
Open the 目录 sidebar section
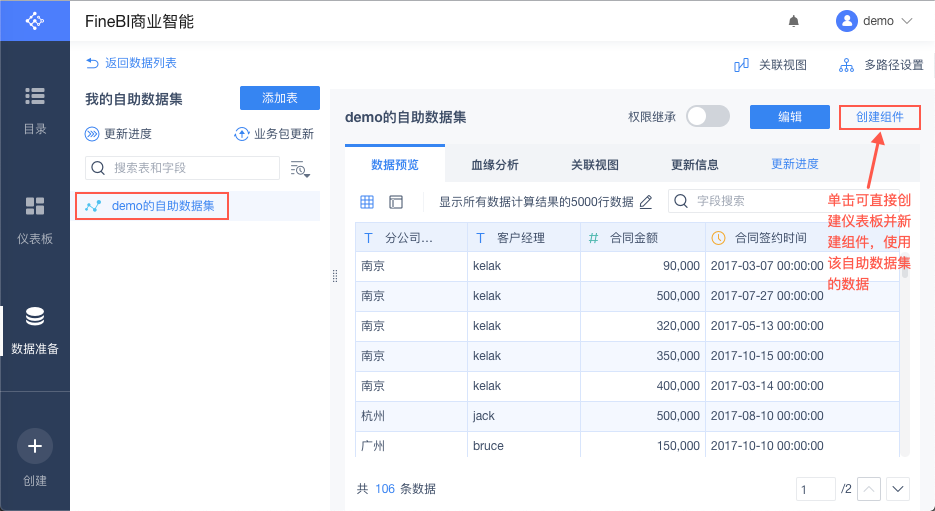(x=35, y=111)
